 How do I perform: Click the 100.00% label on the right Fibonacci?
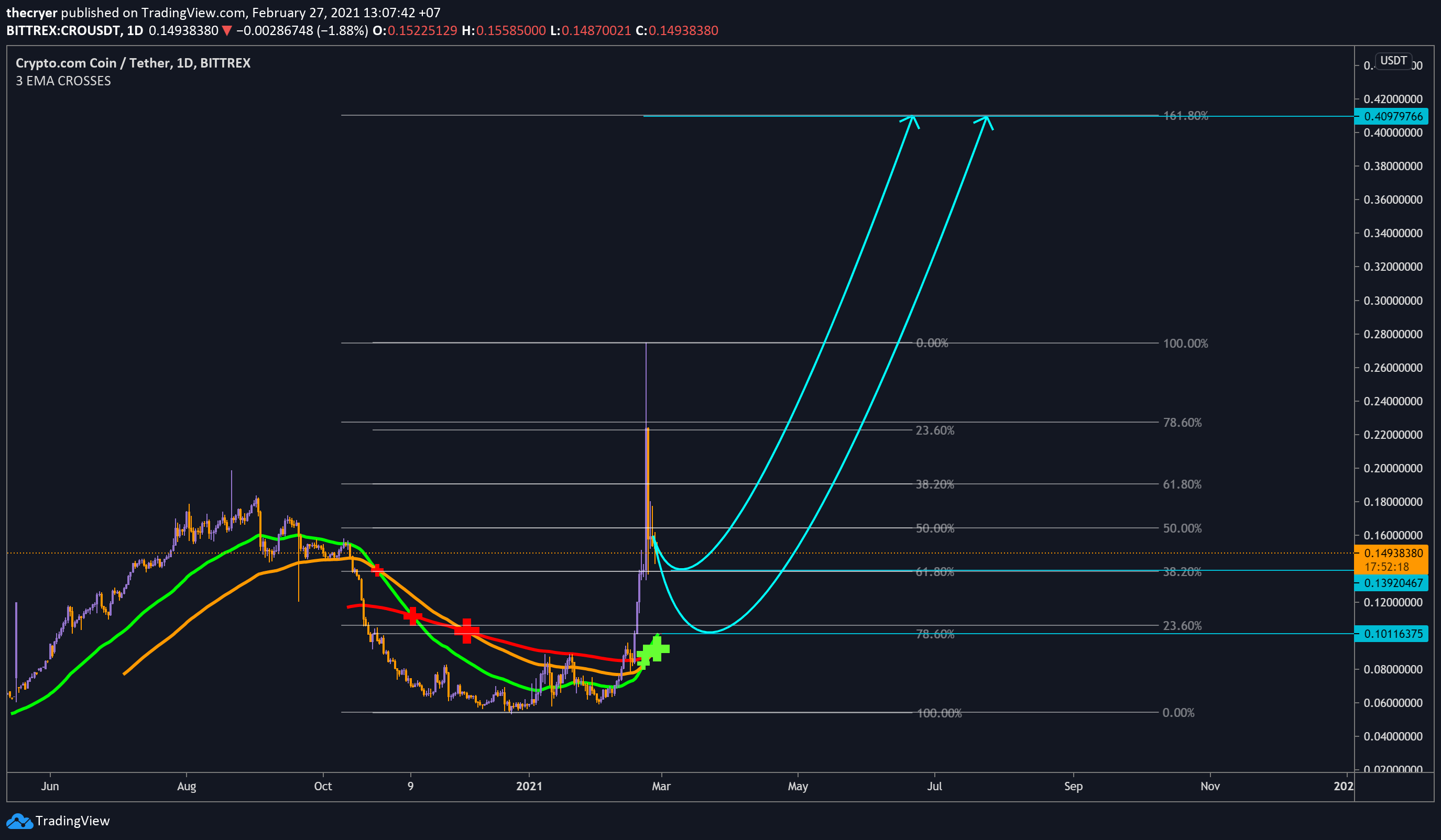coord(1185,344)
